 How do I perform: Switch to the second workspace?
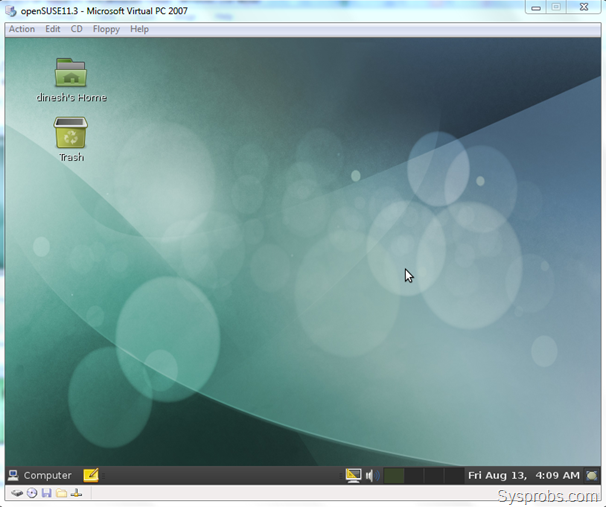(x=414, y=475)
